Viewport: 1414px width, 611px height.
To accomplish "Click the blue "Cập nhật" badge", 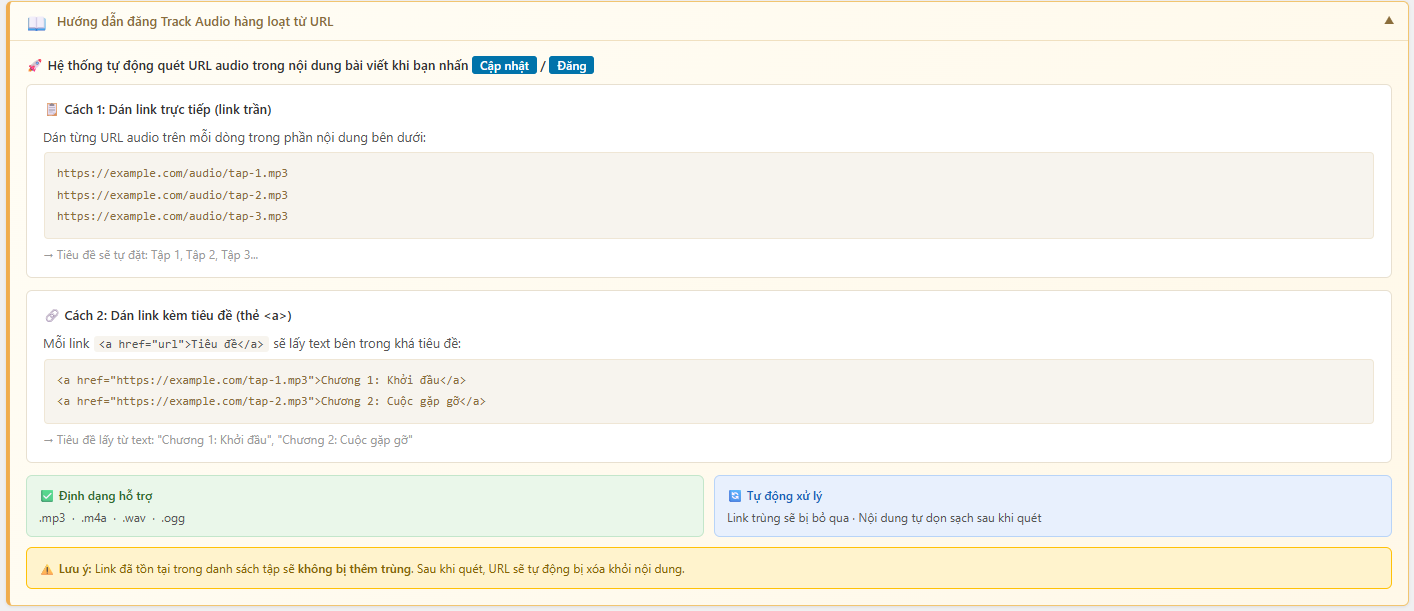I will coord(504,66).
